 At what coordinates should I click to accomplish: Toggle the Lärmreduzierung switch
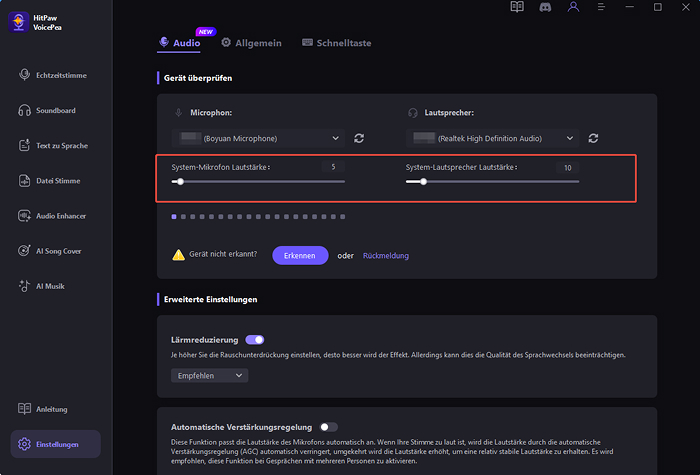pos(255,340)
